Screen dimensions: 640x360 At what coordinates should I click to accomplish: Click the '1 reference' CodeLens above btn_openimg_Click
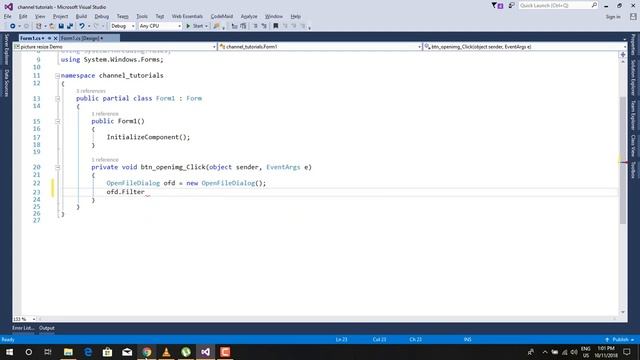click(105, 160)
